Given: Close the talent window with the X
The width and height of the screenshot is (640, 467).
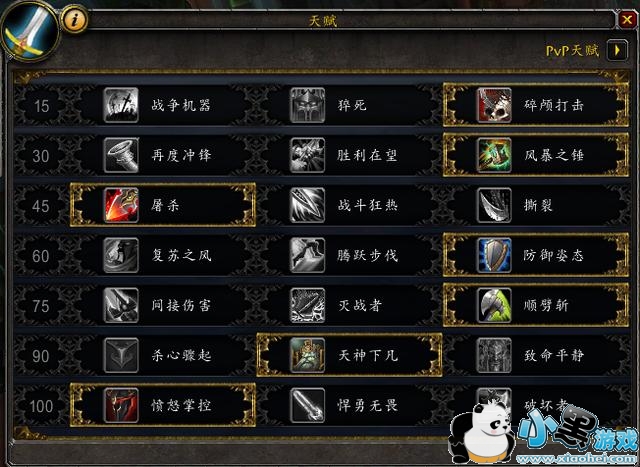Looking at the screenshot, I should click(627, 20).
